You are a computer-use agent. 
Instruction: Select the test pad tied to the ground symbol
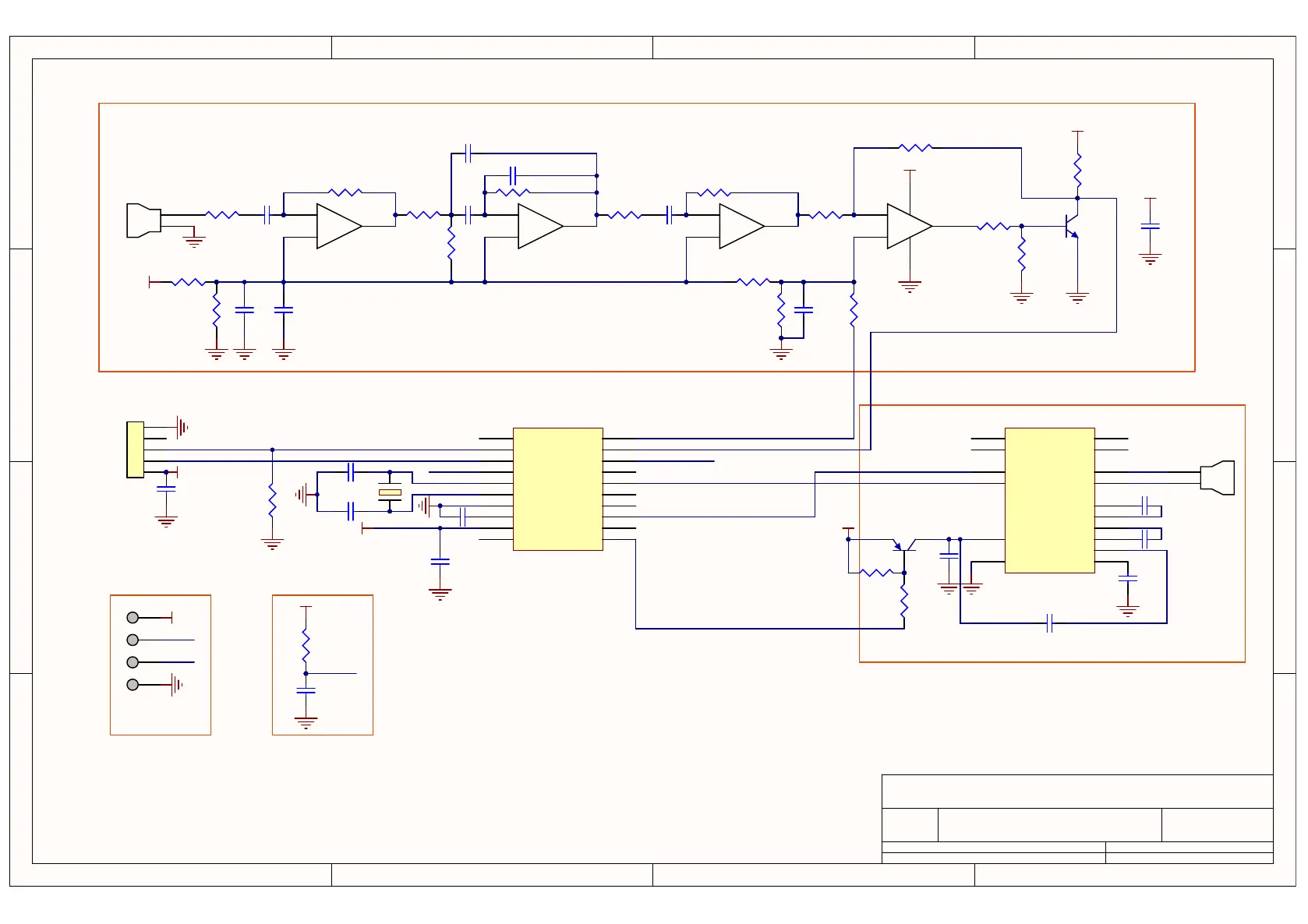tap(133, 685)
